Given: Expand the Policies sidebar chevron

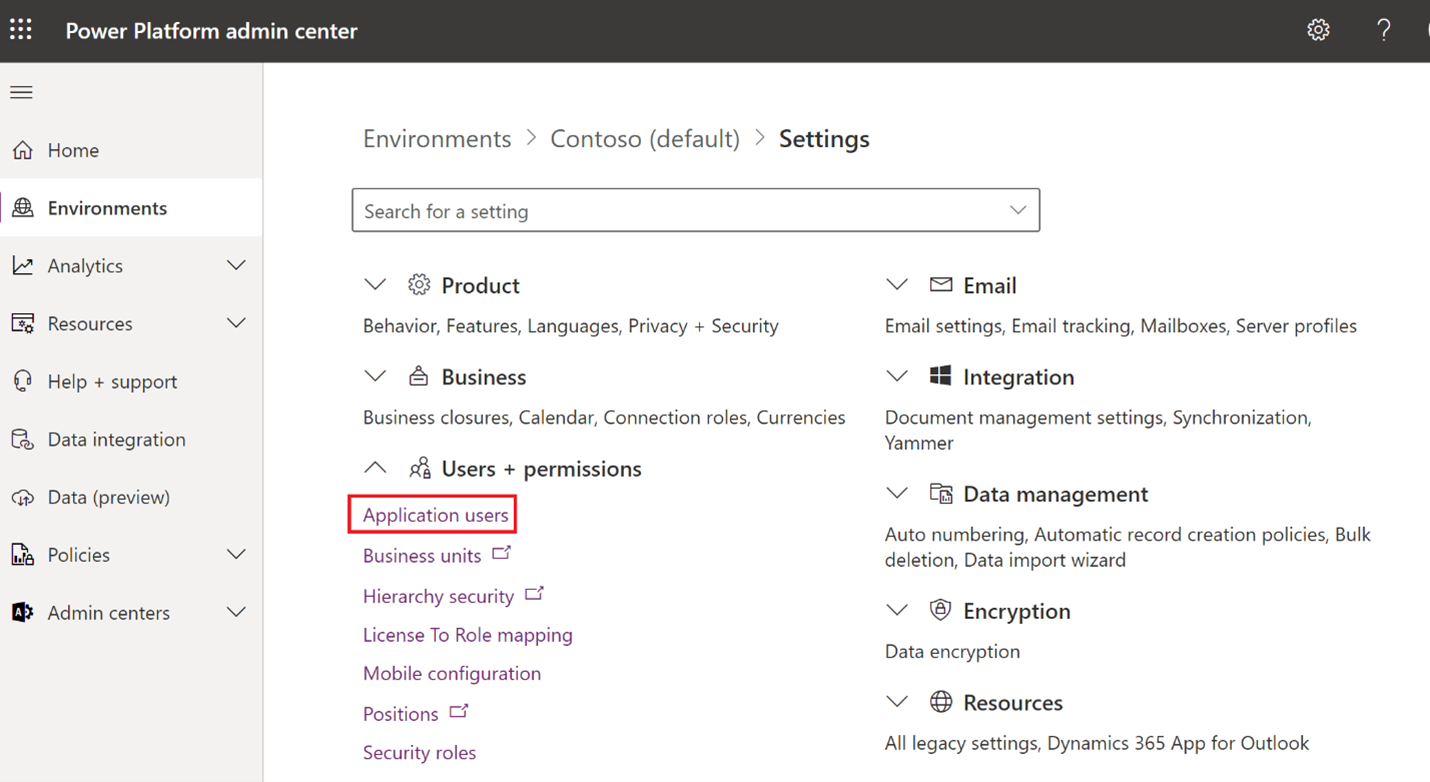Looking at the screenshot, I should [x=236, y=554].
